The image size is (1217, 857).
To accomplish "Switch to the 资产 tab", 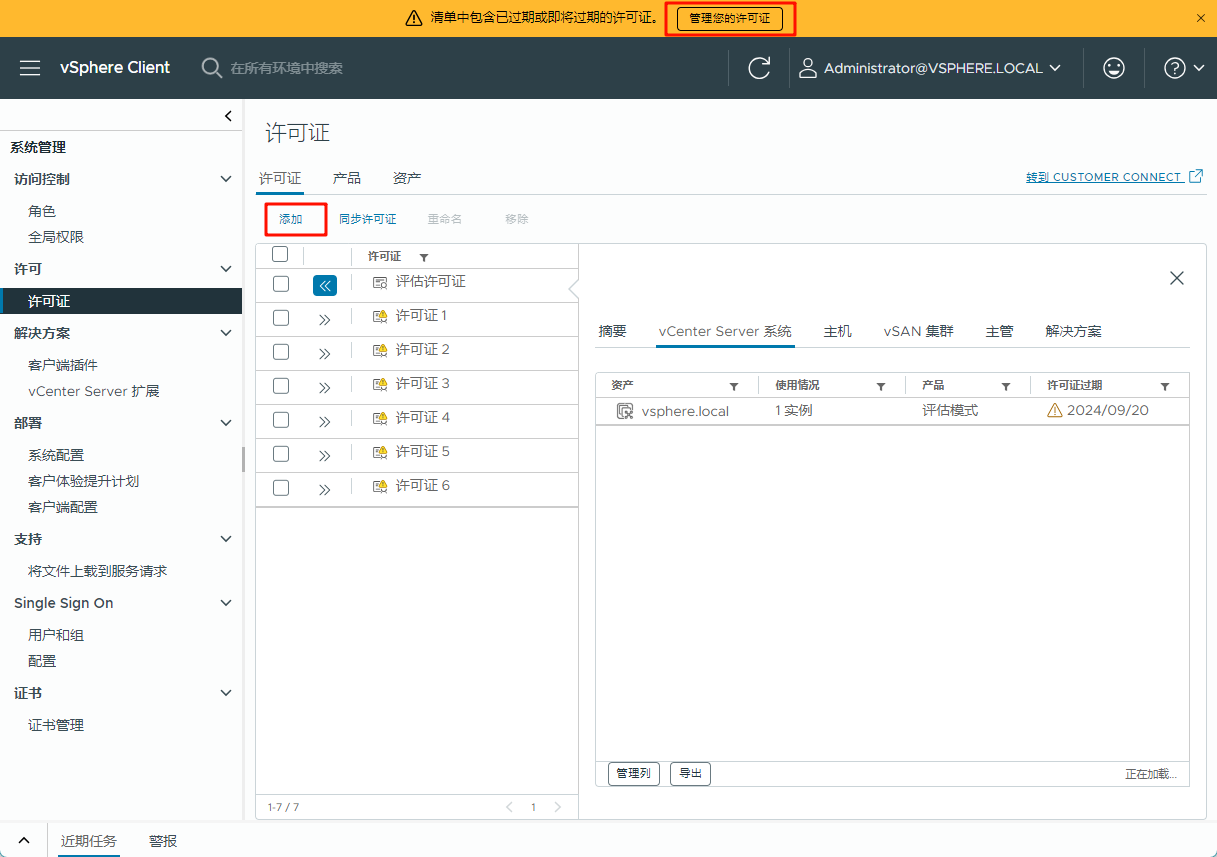I will [x=407, y=178].
